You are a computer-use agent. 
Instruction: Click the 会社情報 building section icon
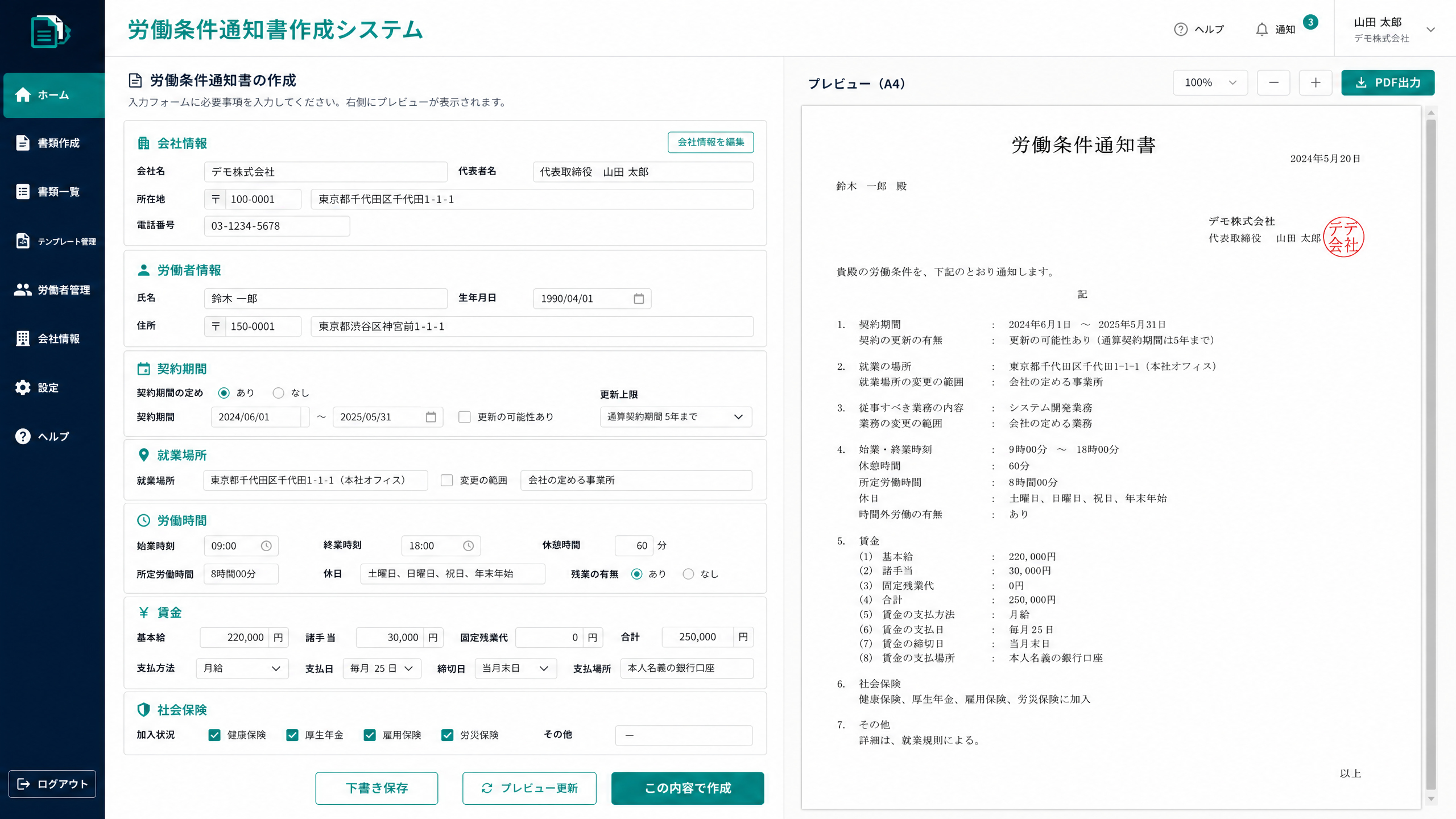143,143
